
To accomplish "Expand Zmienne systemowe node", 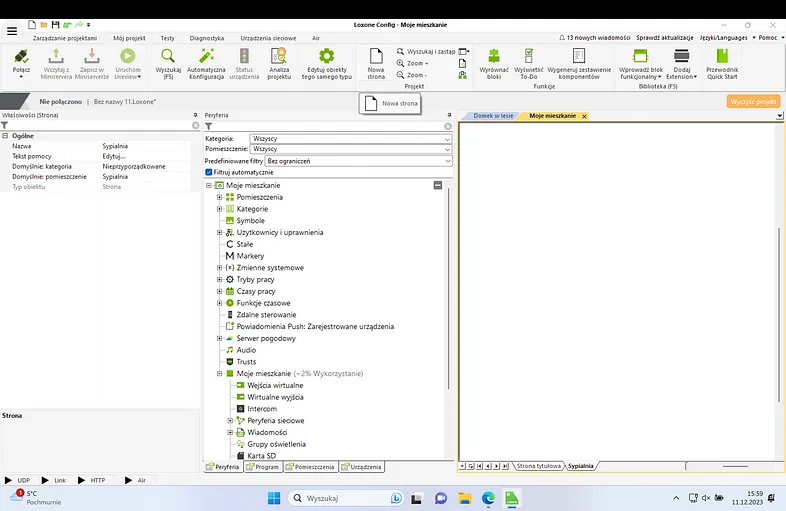I will (219, 268).
